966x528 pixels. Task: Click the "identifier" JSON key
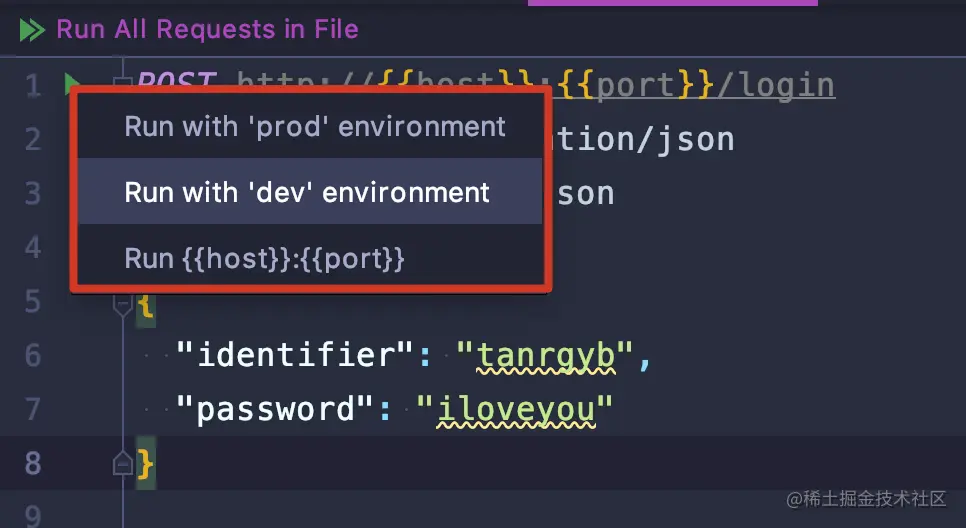[x=294, y=355]
